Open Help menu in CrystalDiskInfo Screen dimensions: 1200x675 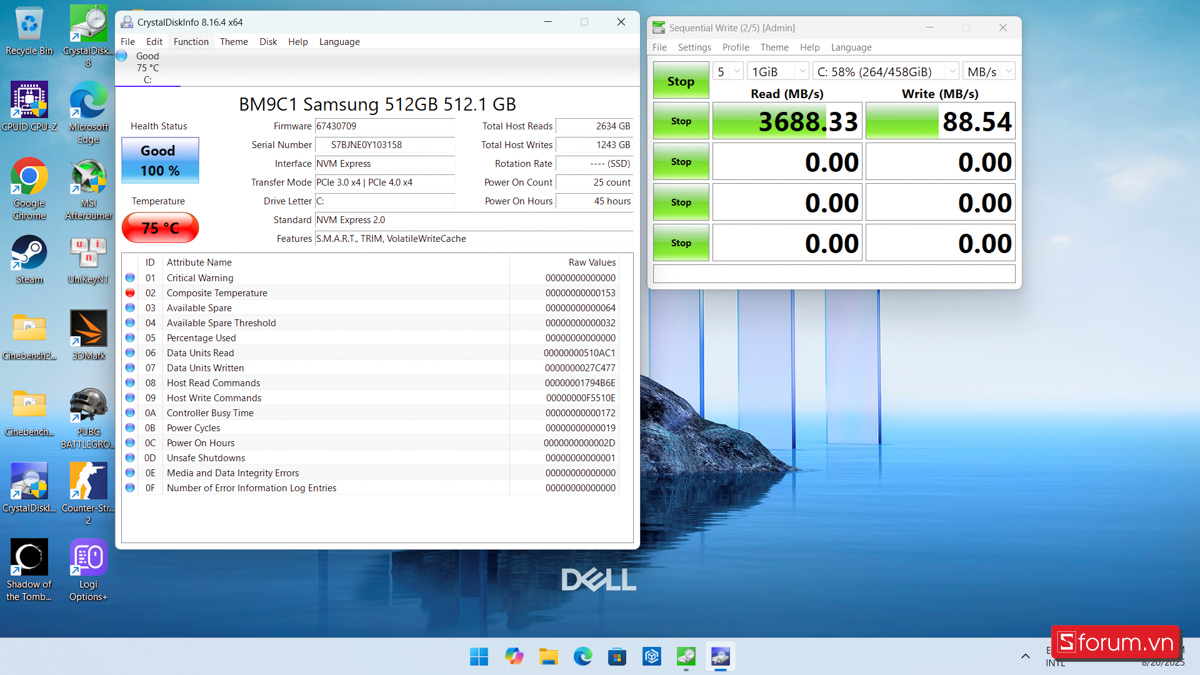[x=298, y=42]
